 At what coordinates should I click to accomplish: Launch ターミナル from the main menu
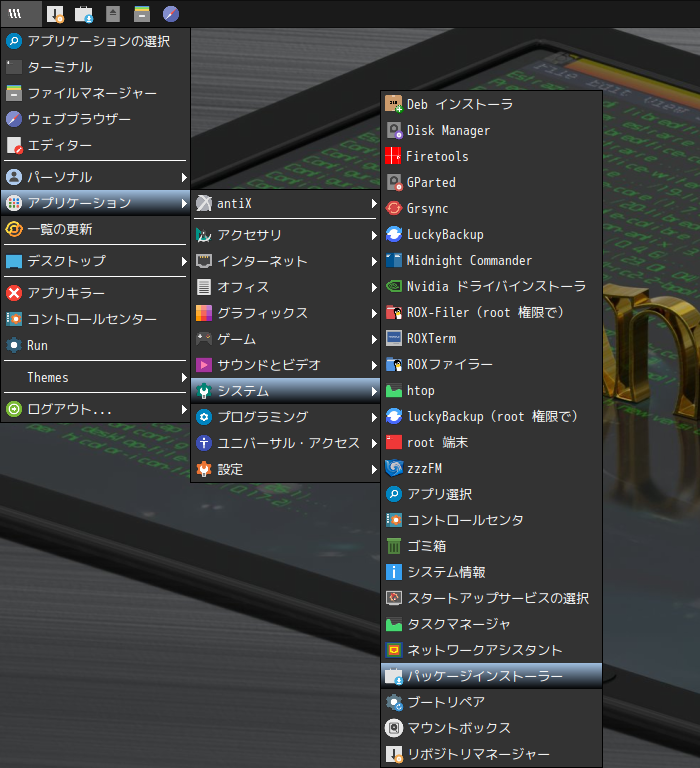tap(96, 67)
